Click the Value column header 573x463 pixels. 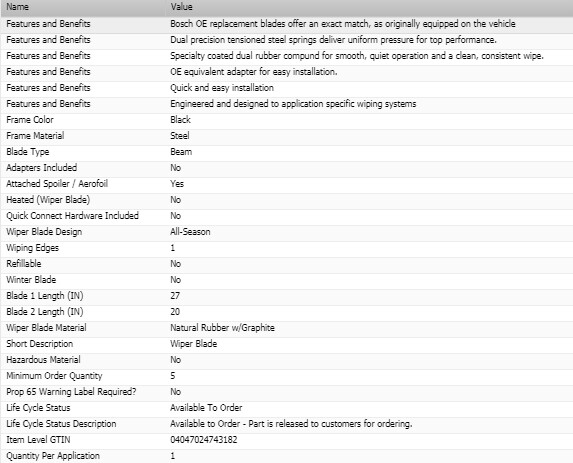[x=369, y=7]
